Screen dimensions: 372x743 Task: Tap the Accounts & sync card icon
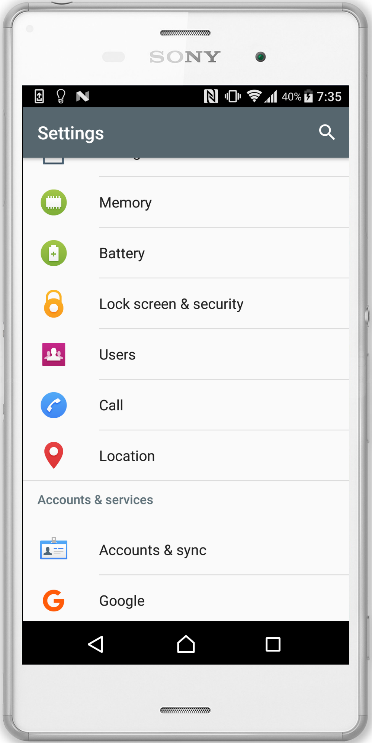click(54, 549)
